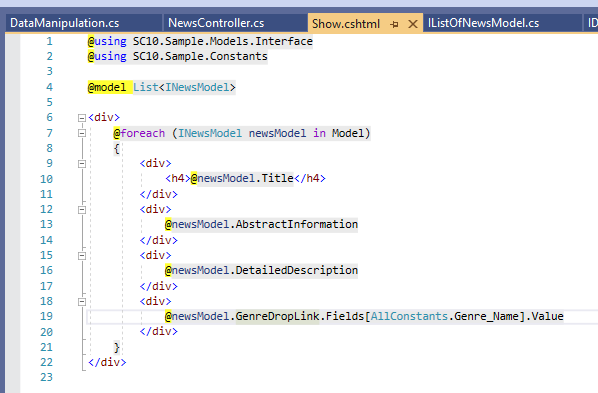Collapse the div on line 9

[x=82, y=164]
